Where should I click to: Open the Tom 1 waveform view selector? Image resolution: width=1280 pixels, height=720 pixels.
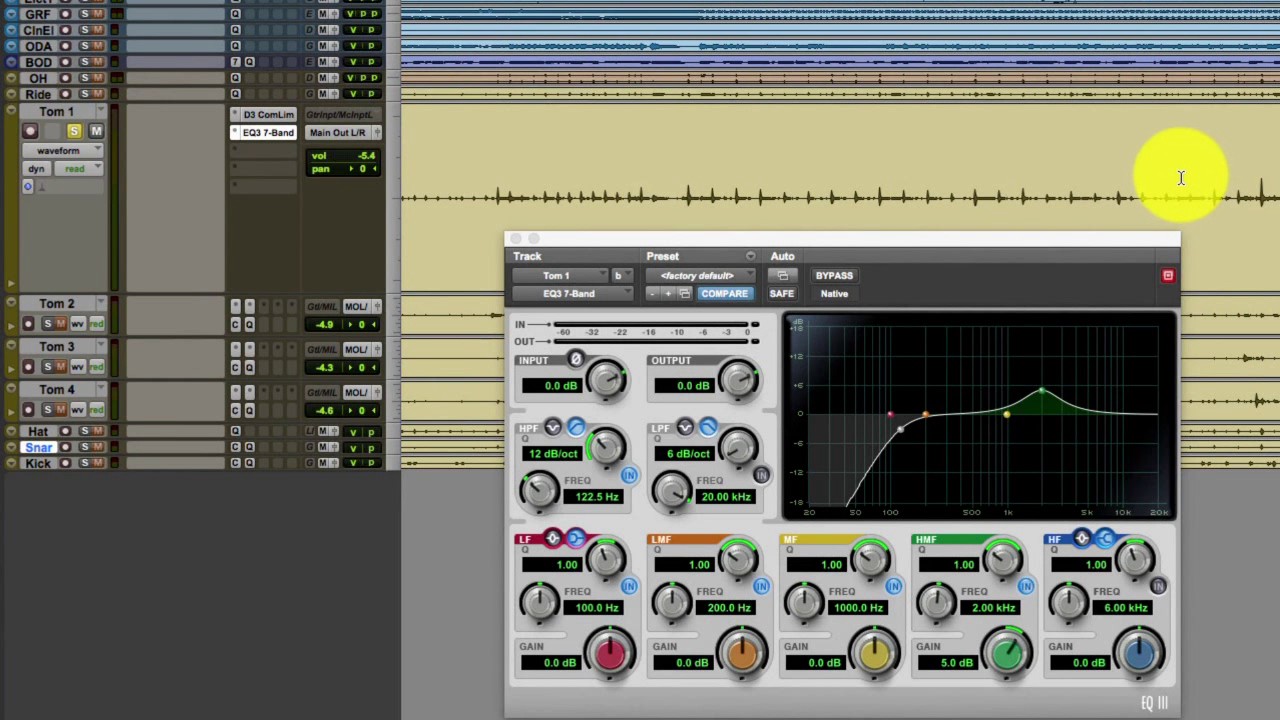(63, 150)
